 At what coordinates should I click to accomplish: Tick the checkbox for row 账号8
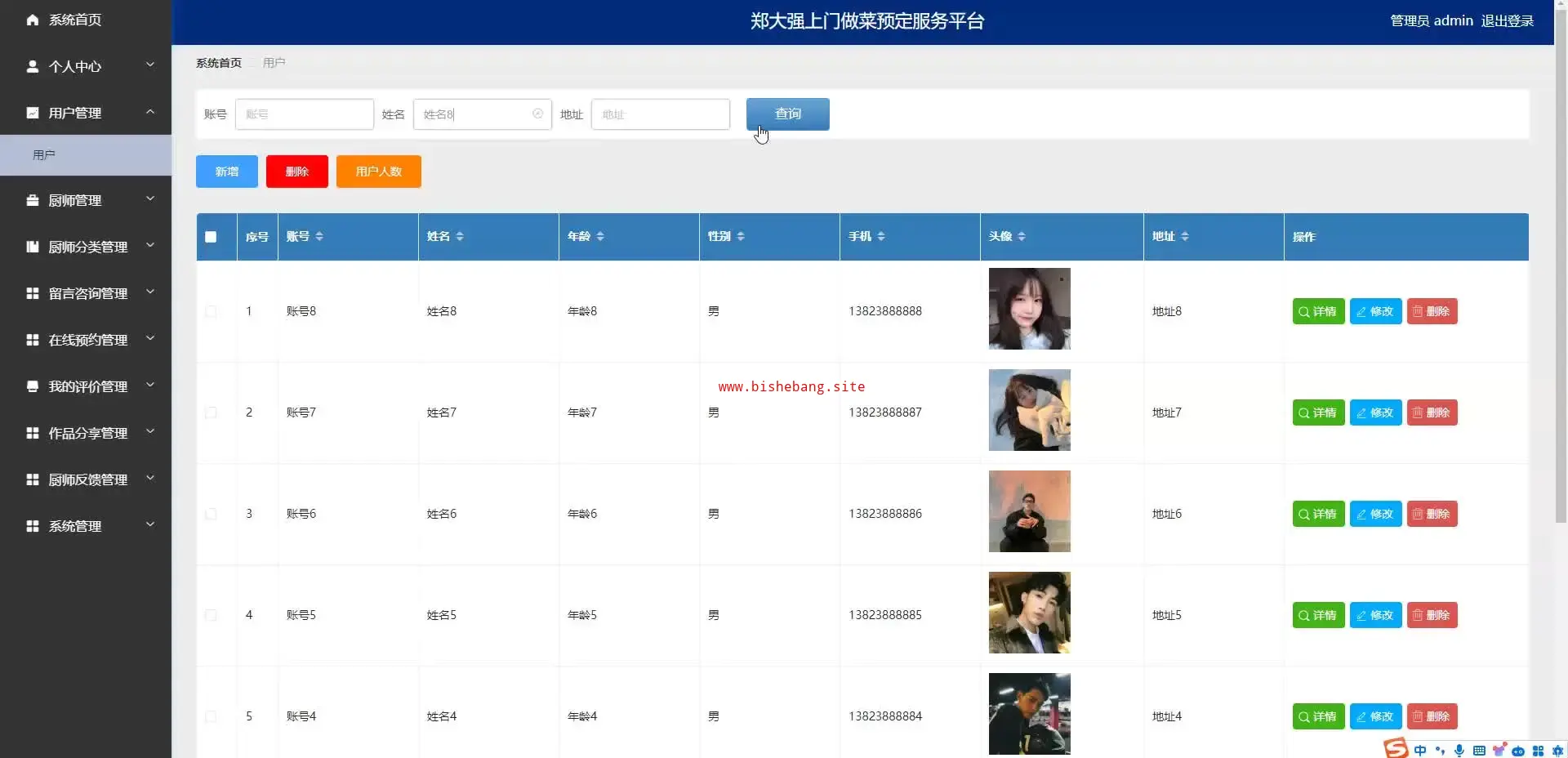click(x=211, y=311)
